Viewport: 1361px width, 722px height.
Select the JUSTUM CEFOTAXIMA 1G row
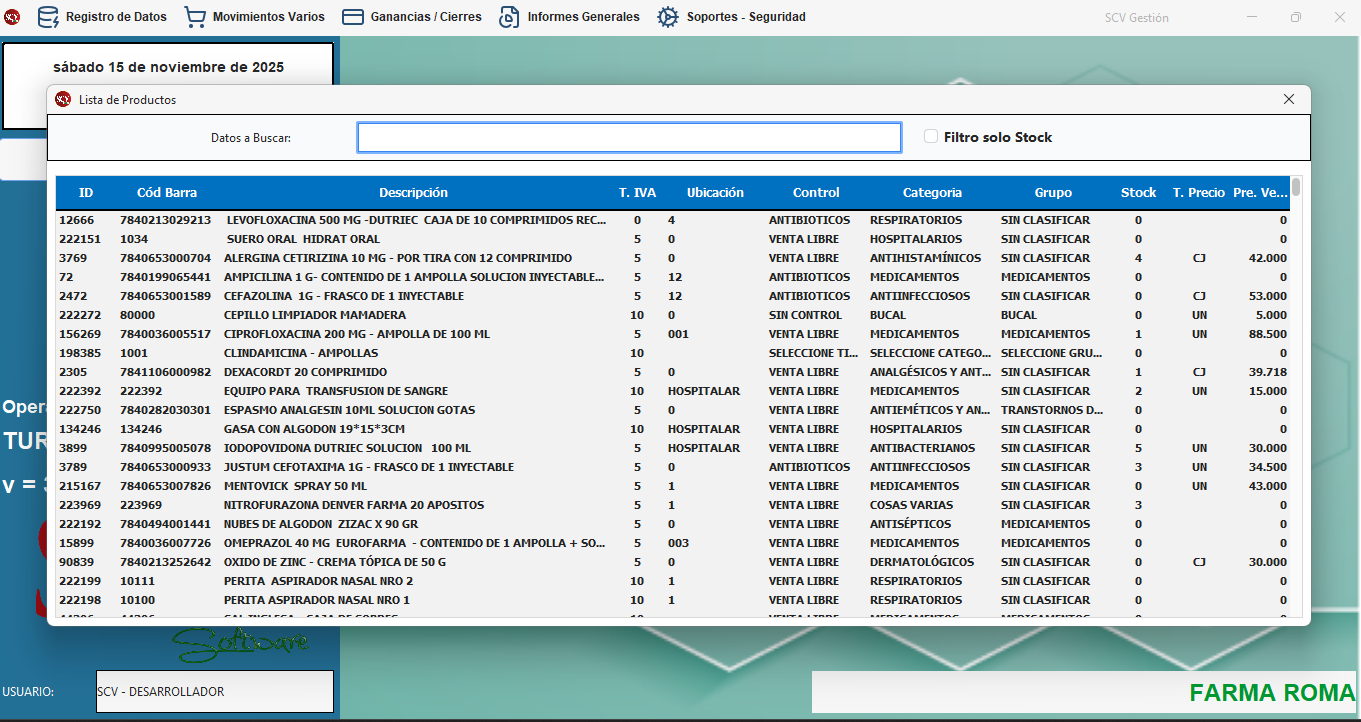click(x=672, y=467)
